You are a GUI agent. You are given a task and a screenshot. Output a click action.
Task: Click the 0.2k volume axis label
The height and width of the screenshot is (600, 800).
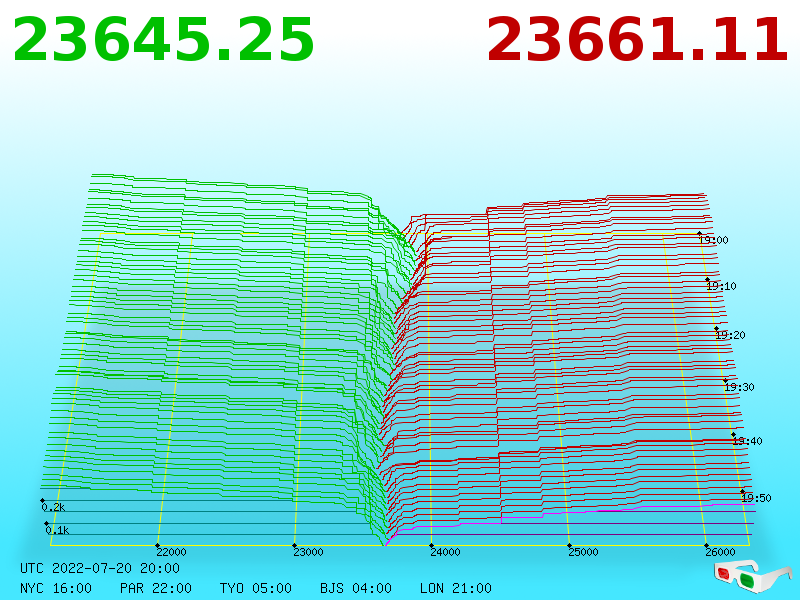[54, 507]
